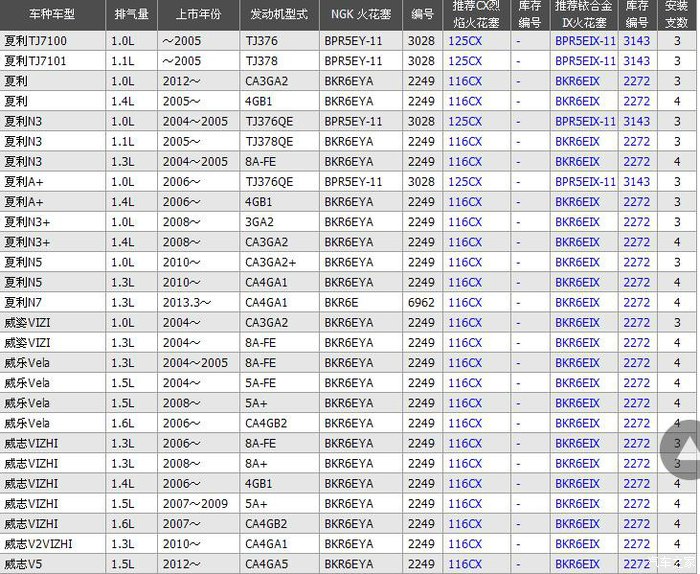Open BPR5EIX-11 link in 夏利TJ7100 row

point(585,41)
